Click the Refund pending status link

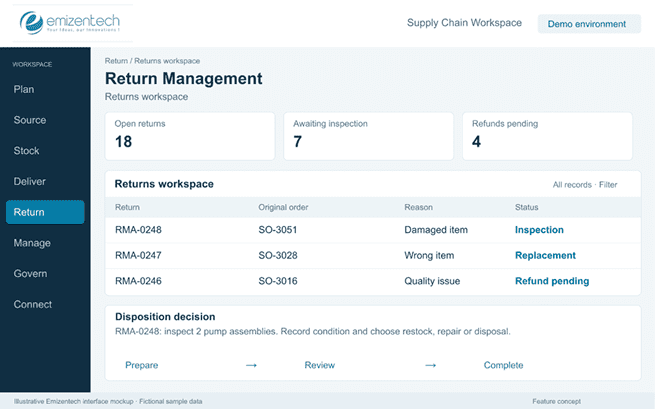tap(552, 281)
